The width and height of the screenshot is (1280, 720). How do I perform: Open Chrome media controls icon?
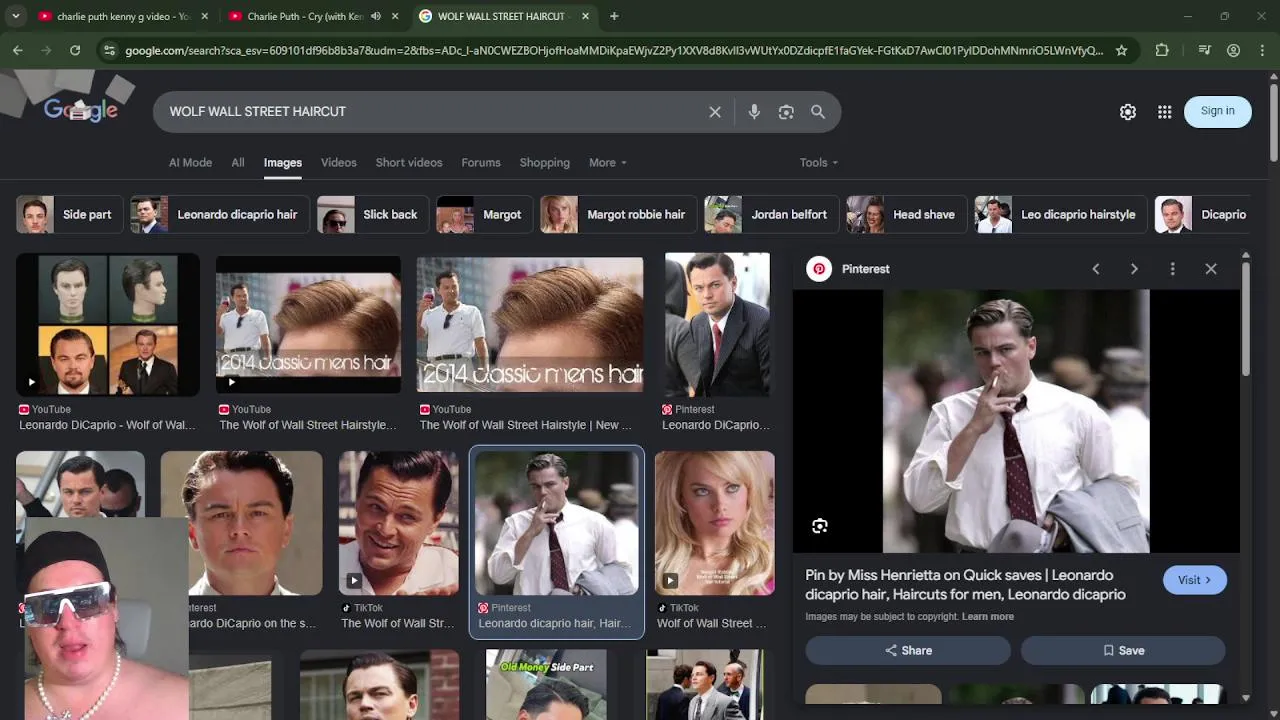point(1205,50)
